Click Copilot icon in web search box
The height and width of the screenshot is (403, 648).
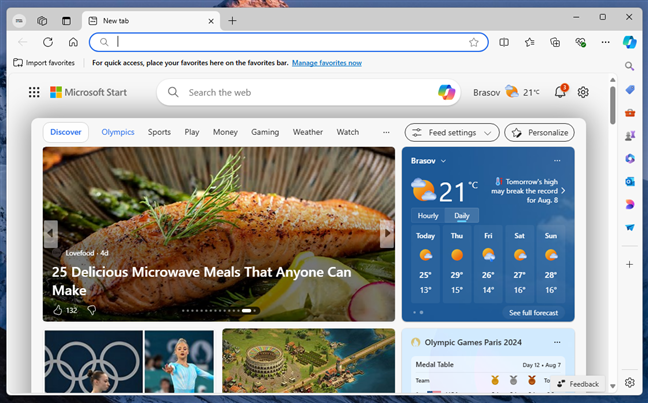click(x=446, y=92)
